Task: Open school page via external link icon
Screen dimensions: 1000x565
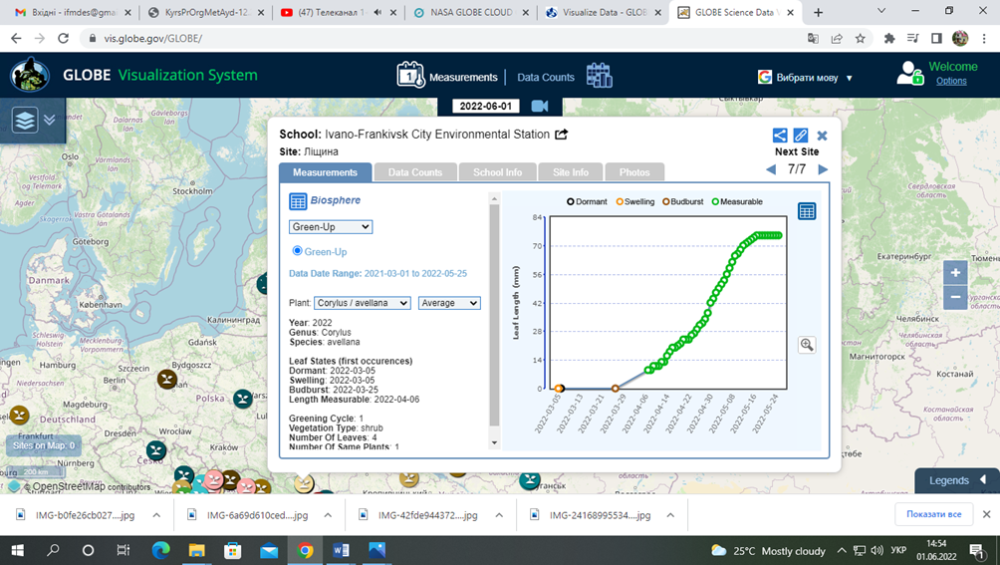Action: [x=562, y=135]
